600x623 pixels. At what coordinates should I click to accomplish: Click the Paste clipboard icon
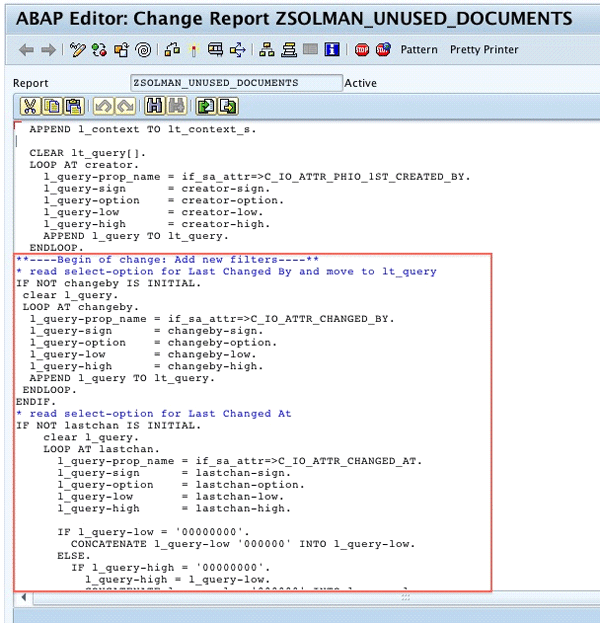pyautogui.click(x=74, y=106)
